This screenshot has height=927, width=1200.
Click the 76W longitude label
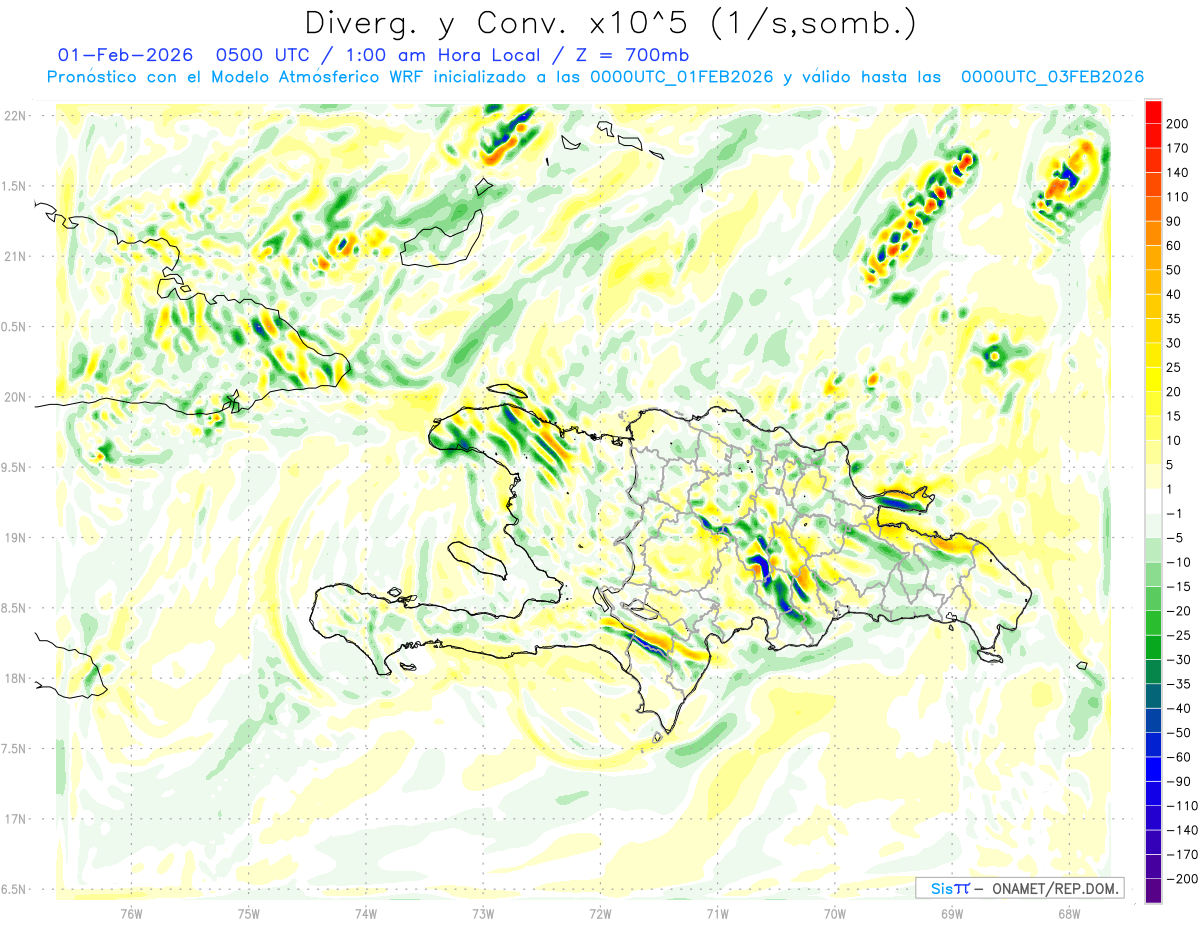[x=131, y=914]
